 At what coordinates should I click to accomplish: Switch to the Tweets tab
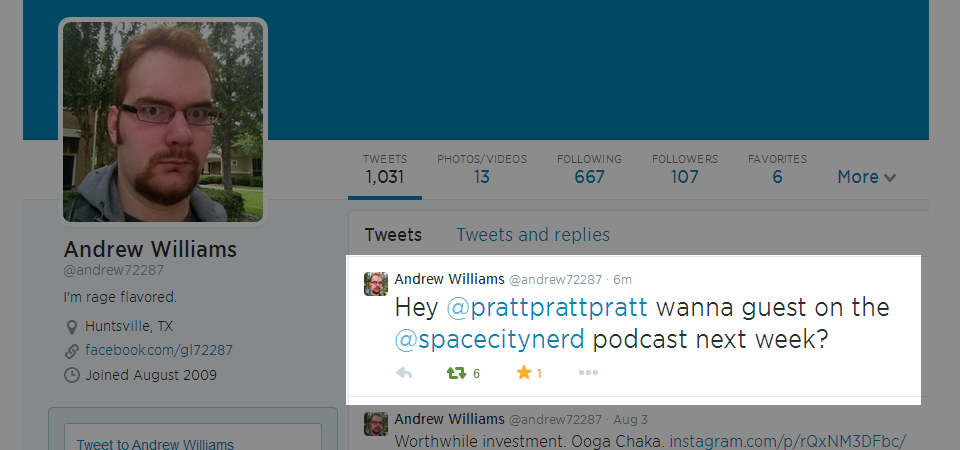click(x=393, y=235)
